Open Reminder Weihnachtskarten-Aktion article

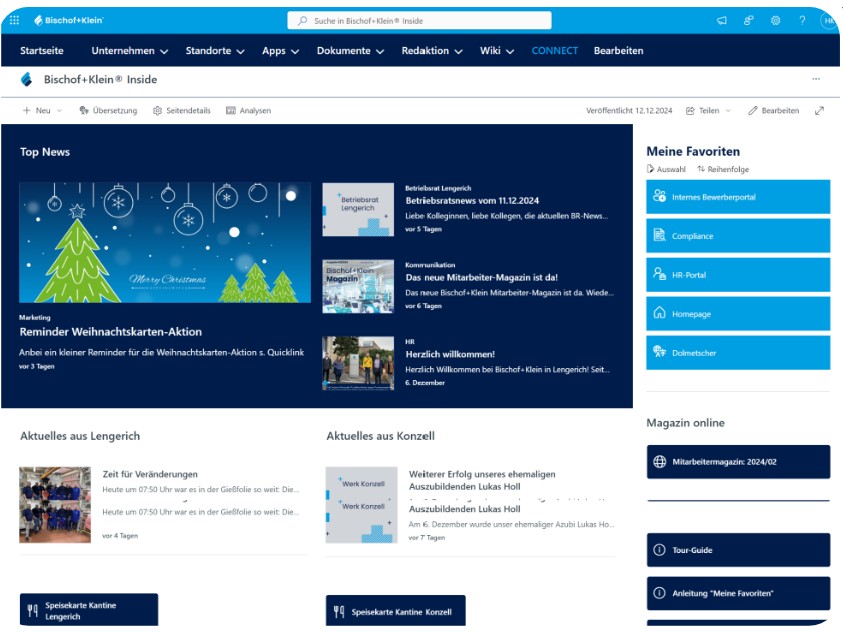110,332
